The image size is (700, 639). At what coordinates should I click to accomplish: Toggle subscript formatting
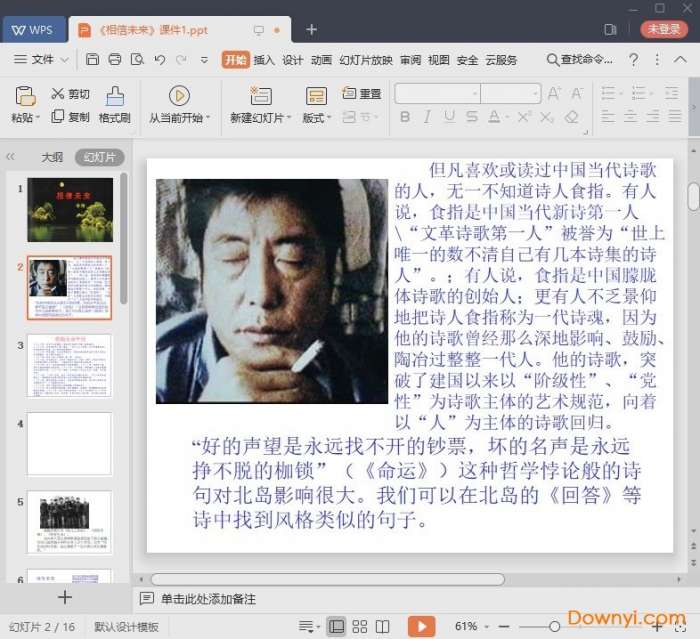click(x=546, y=117)
